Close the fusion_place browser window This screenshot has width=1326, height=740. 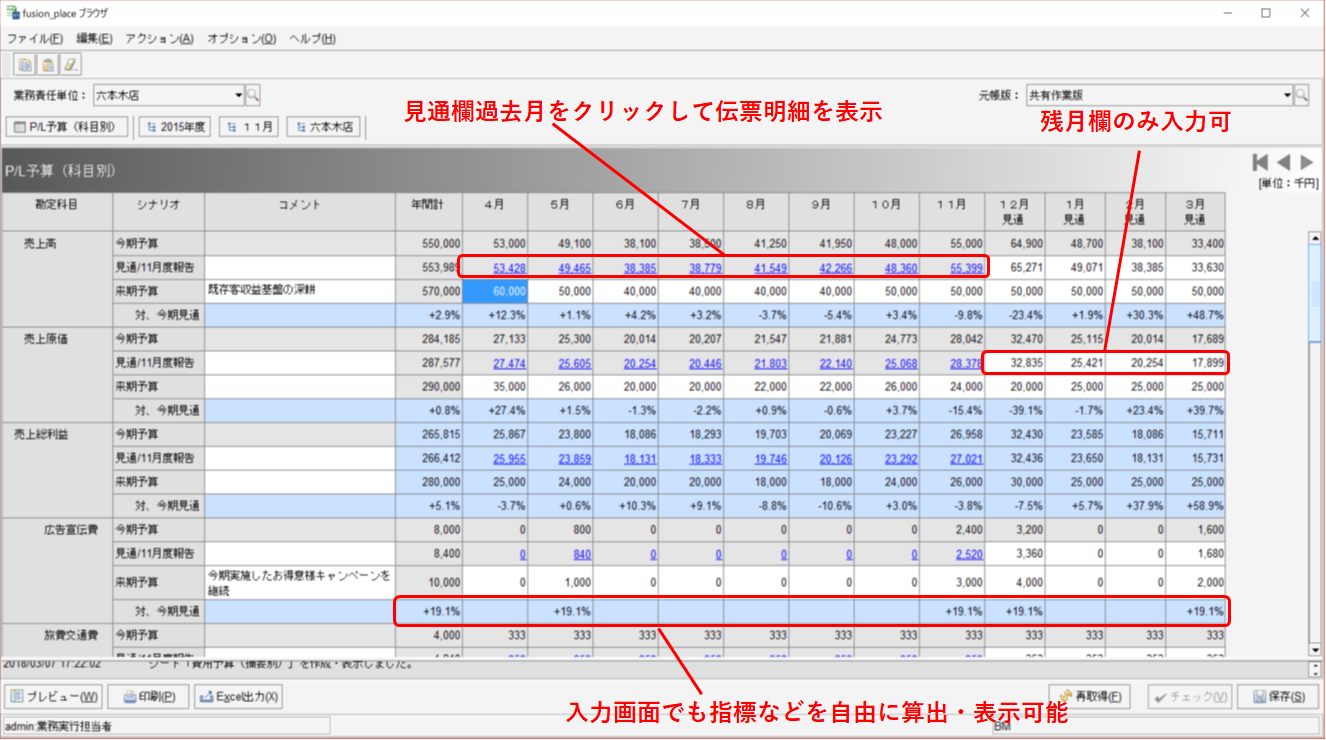tap(1303, 13)
